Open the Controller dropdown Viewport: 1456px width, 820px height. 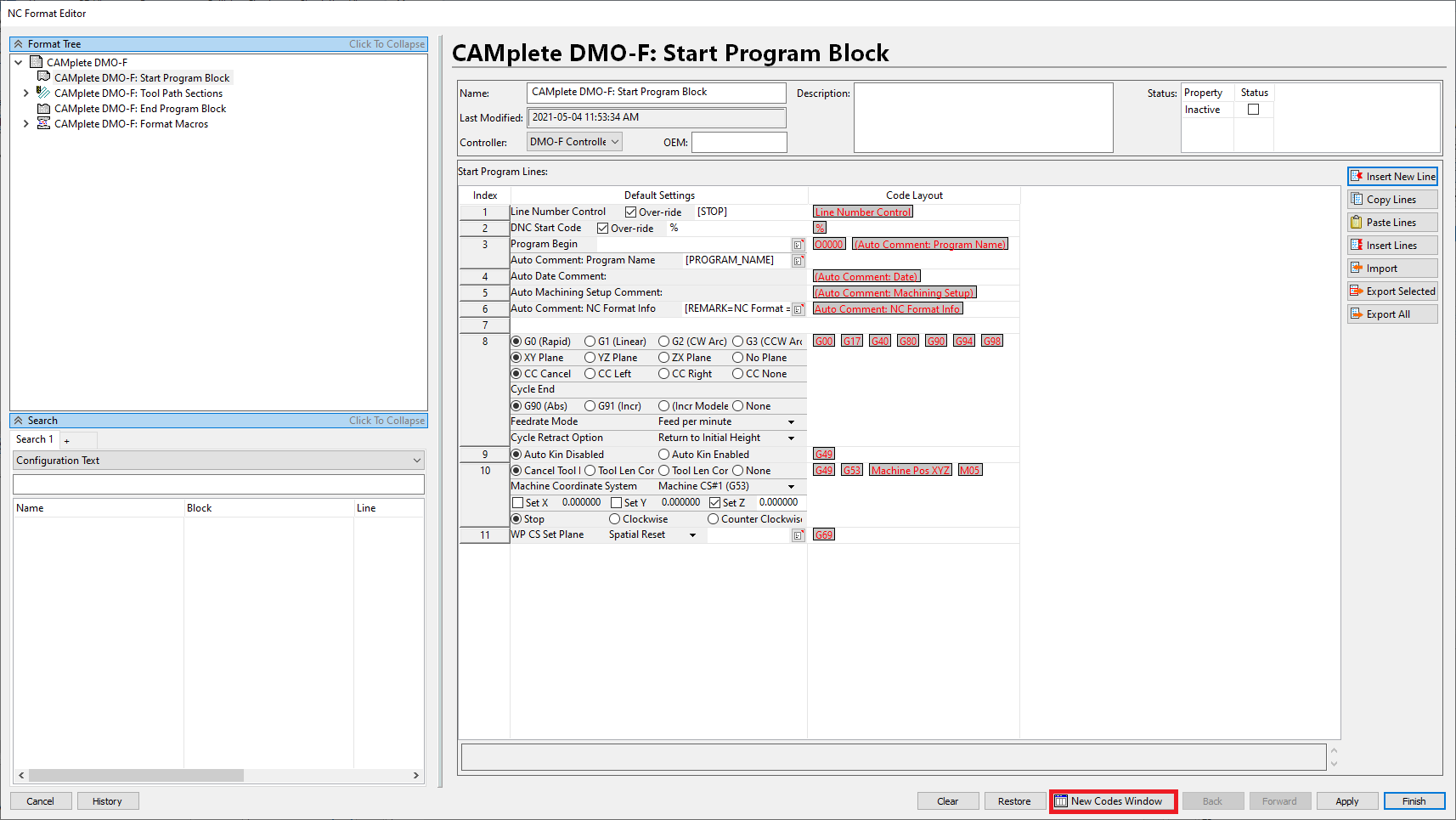click(x=574, y=142)
